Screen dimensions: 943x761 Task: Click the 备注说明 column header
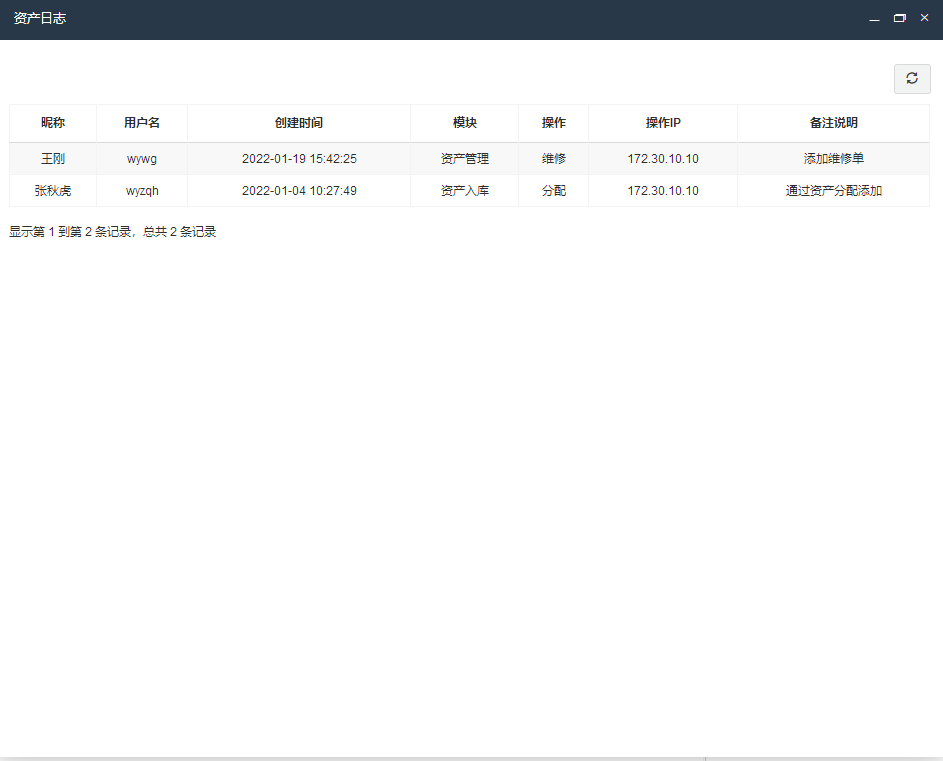tap(833, 123)
